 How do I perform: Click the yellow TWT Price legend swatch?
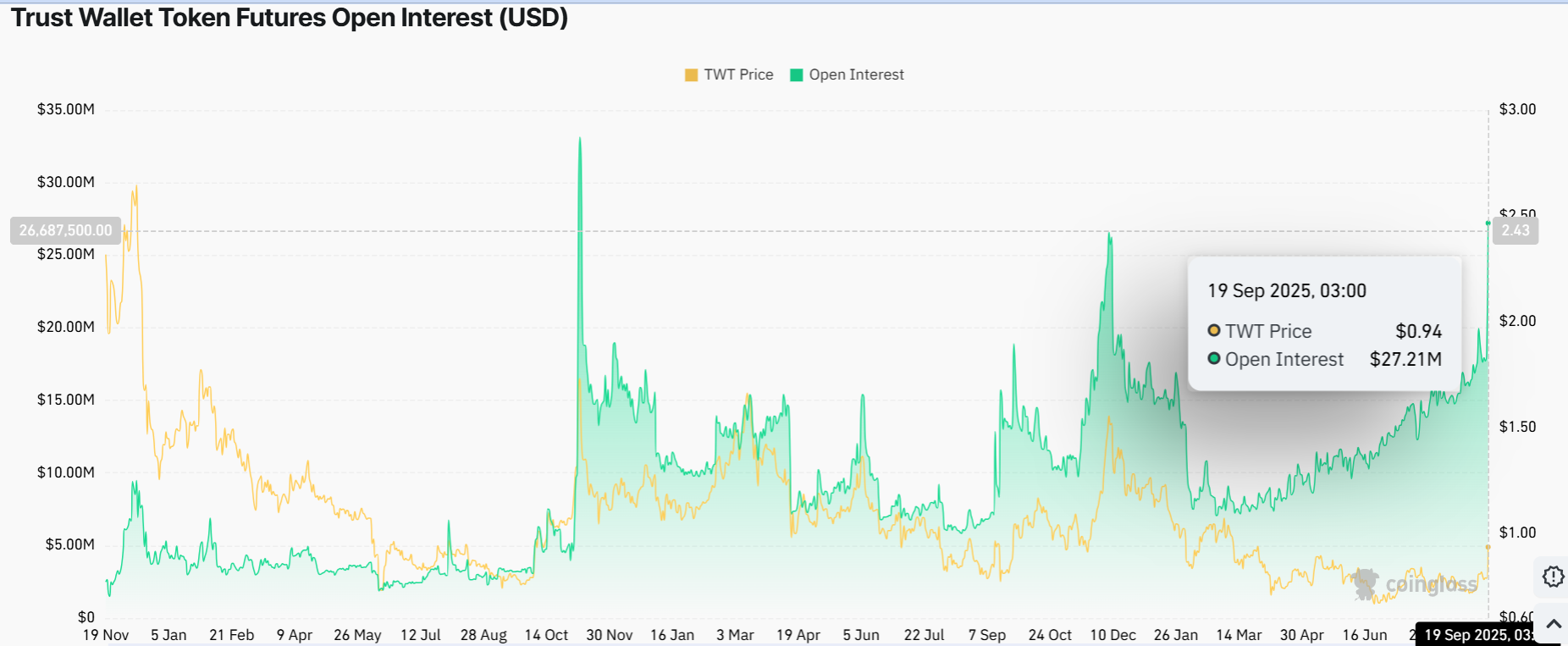pos(691,75)
